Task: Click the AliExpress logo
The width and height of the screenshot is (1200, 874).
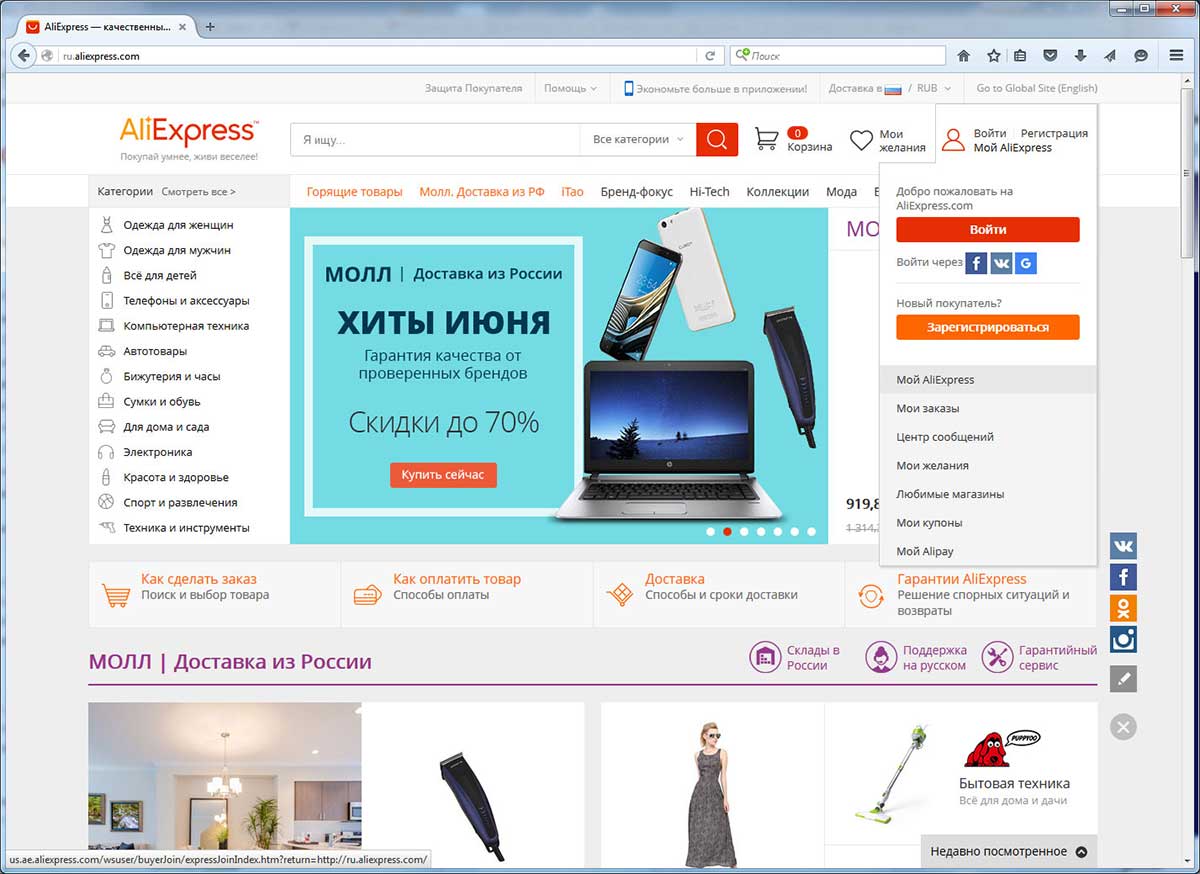Action: (189, 131)
